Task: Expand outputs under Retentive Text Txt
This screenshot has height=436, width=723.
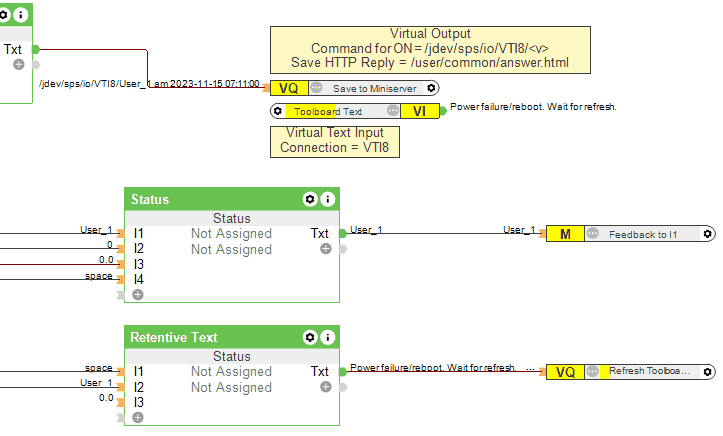Action: [326, 387]
